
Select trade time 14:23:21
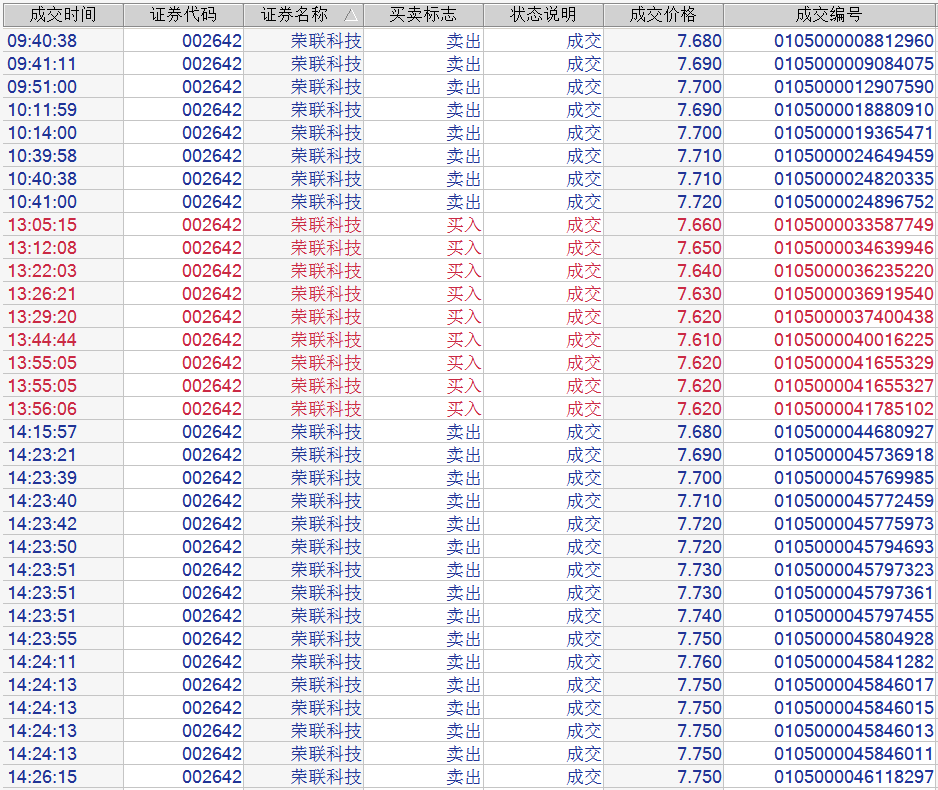coord(42,455)
